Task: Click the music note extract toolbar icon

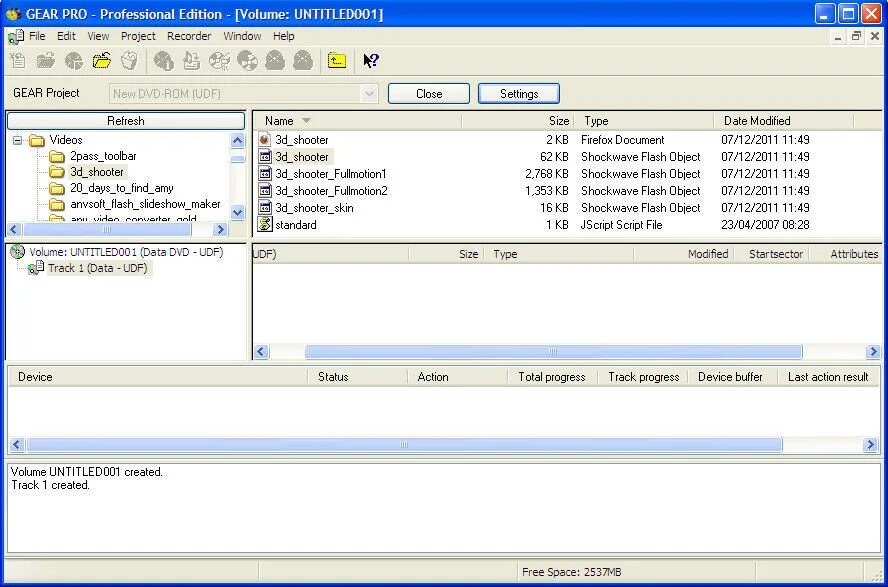Action: (191, 61)
